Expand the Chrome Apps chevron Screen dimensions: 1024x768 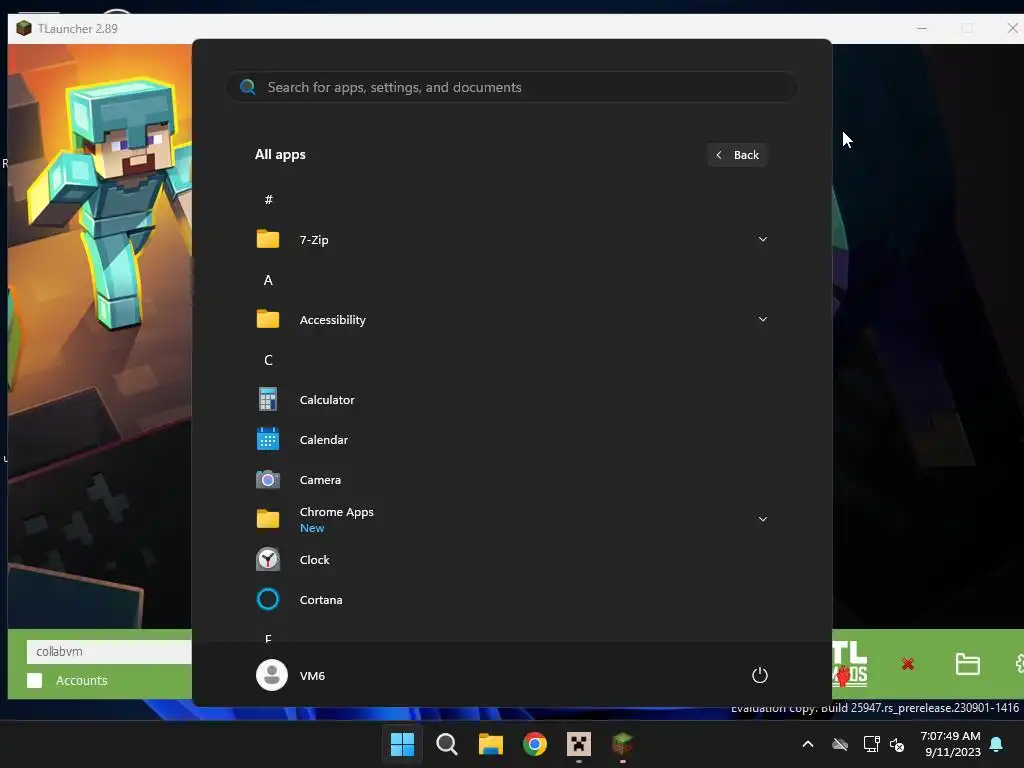point(762,519)
